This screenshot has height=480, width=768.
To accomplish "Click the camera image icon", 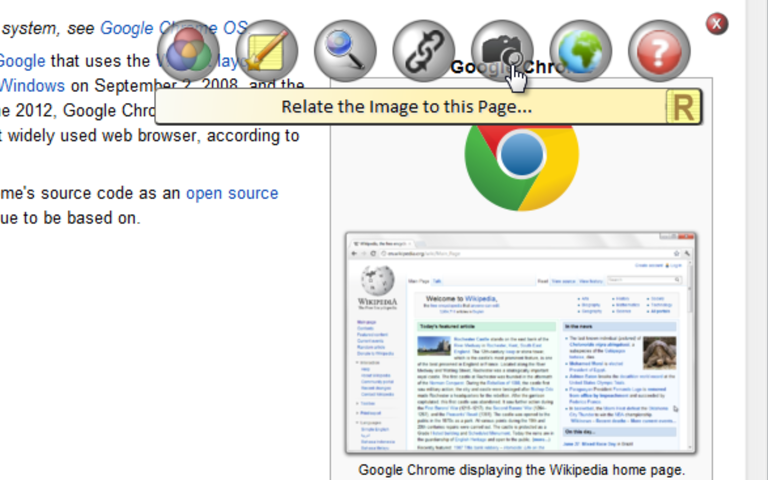I will click(x=502, y=51).
